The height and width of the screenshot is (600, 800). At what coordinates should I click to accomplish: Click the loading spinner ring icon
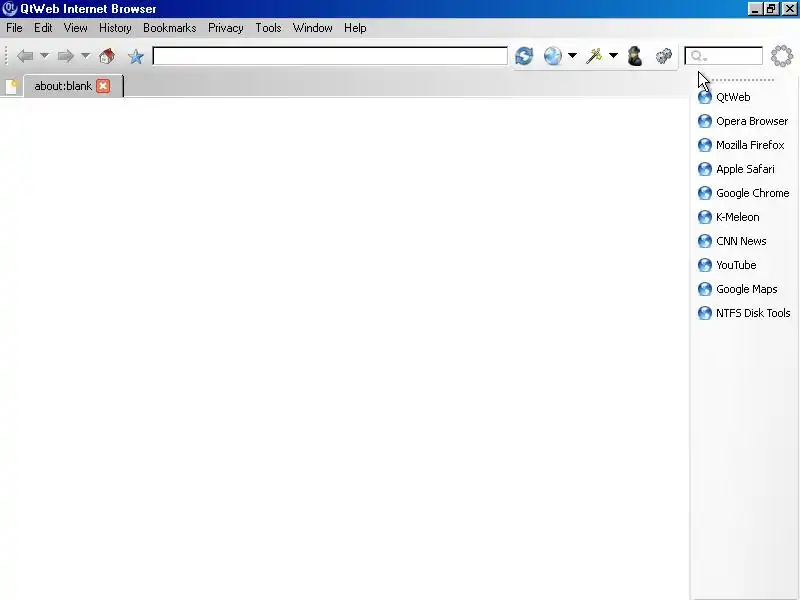[x=782, y=56]
